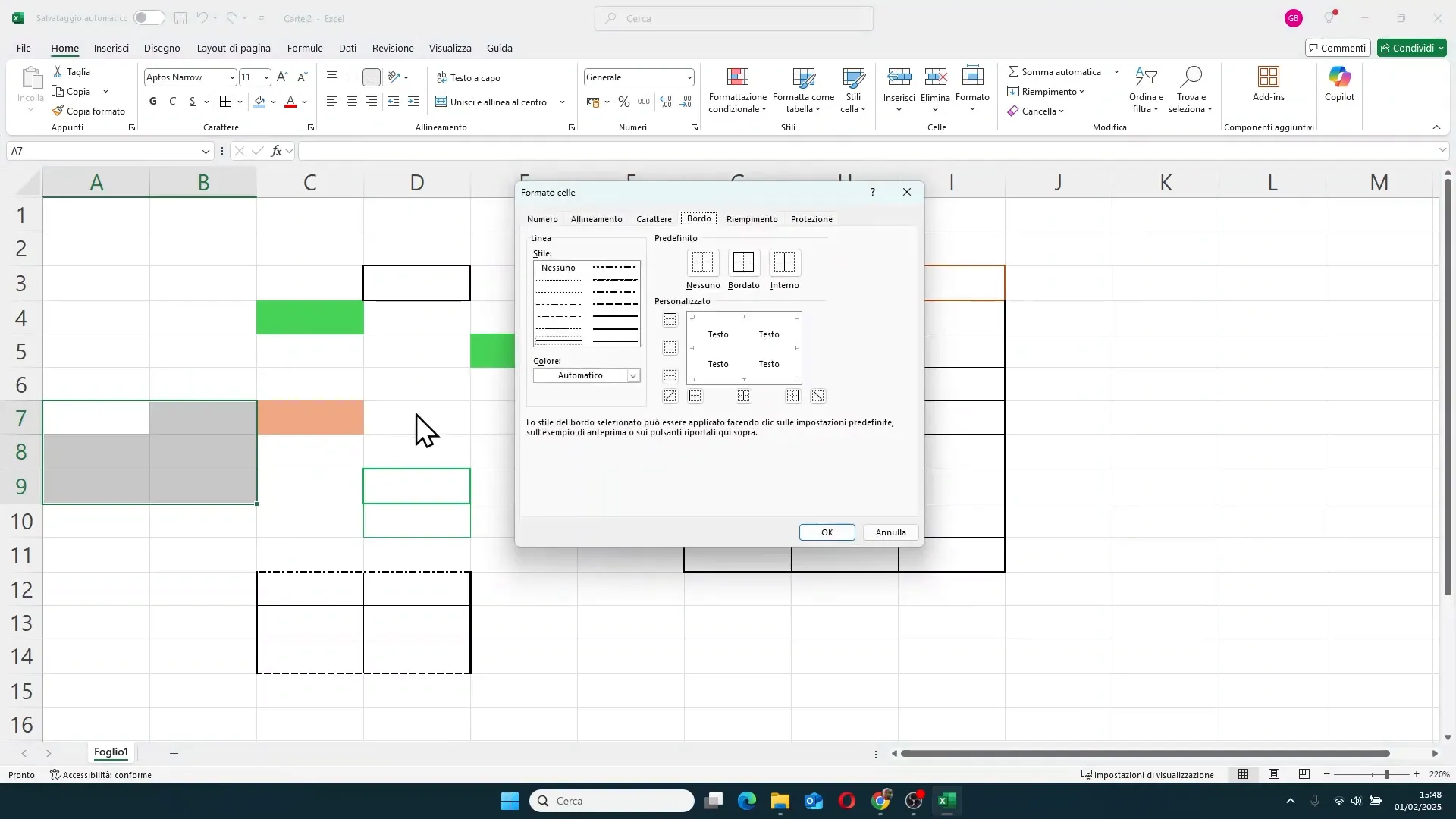Increase font size icon
The image size is (1456, 819).
coord(282,77)
